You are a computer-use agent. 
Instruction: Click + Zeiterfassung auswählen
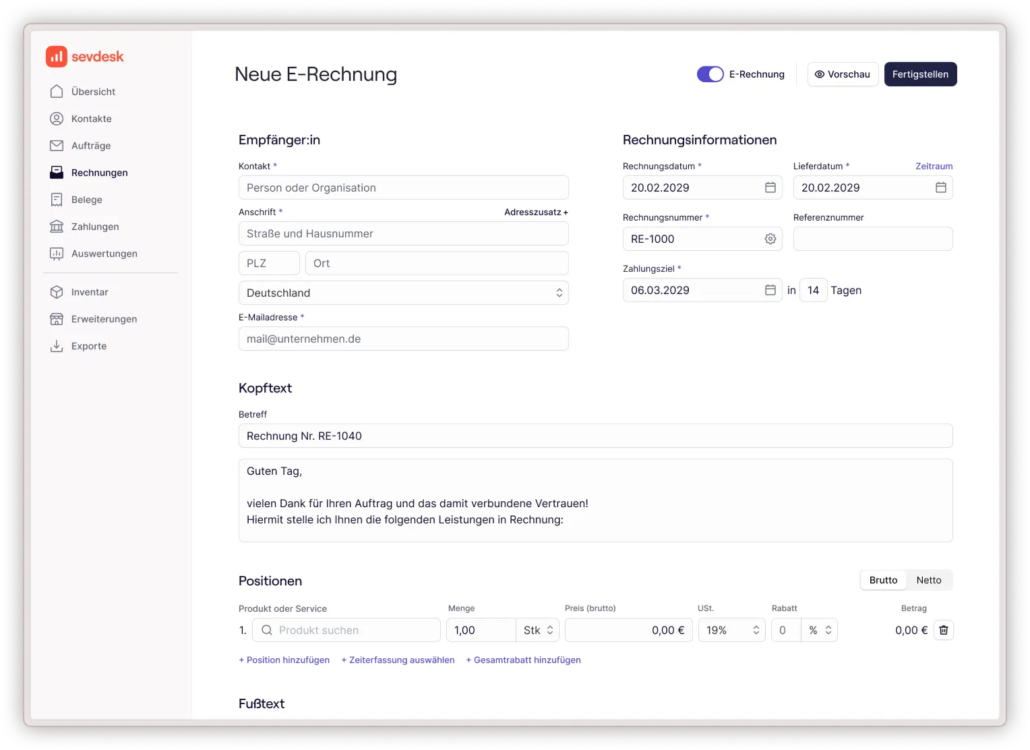pyautogui.click(x=397, y=659)
